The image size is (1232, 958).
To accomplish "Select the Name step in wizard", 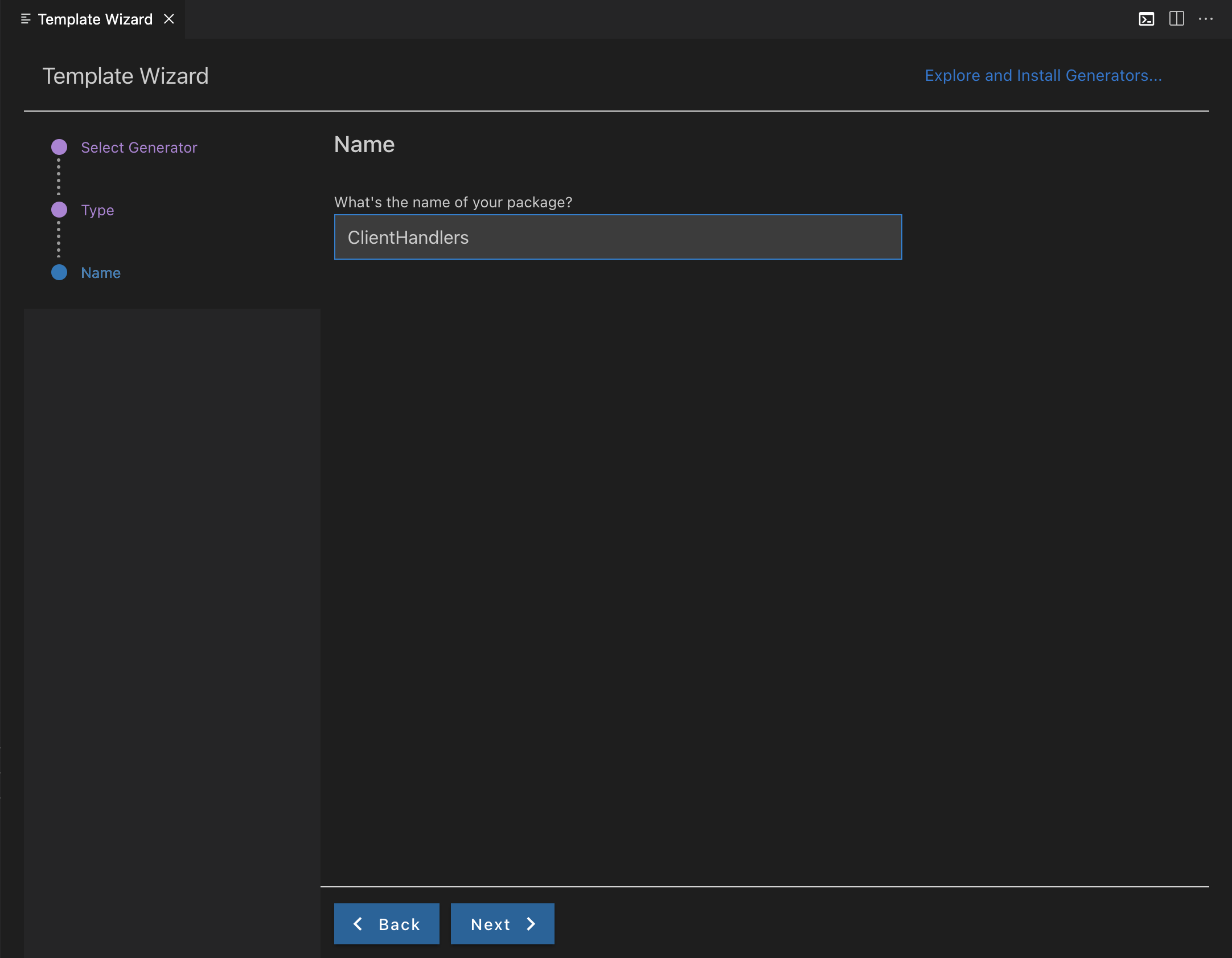I will [101, 272].
